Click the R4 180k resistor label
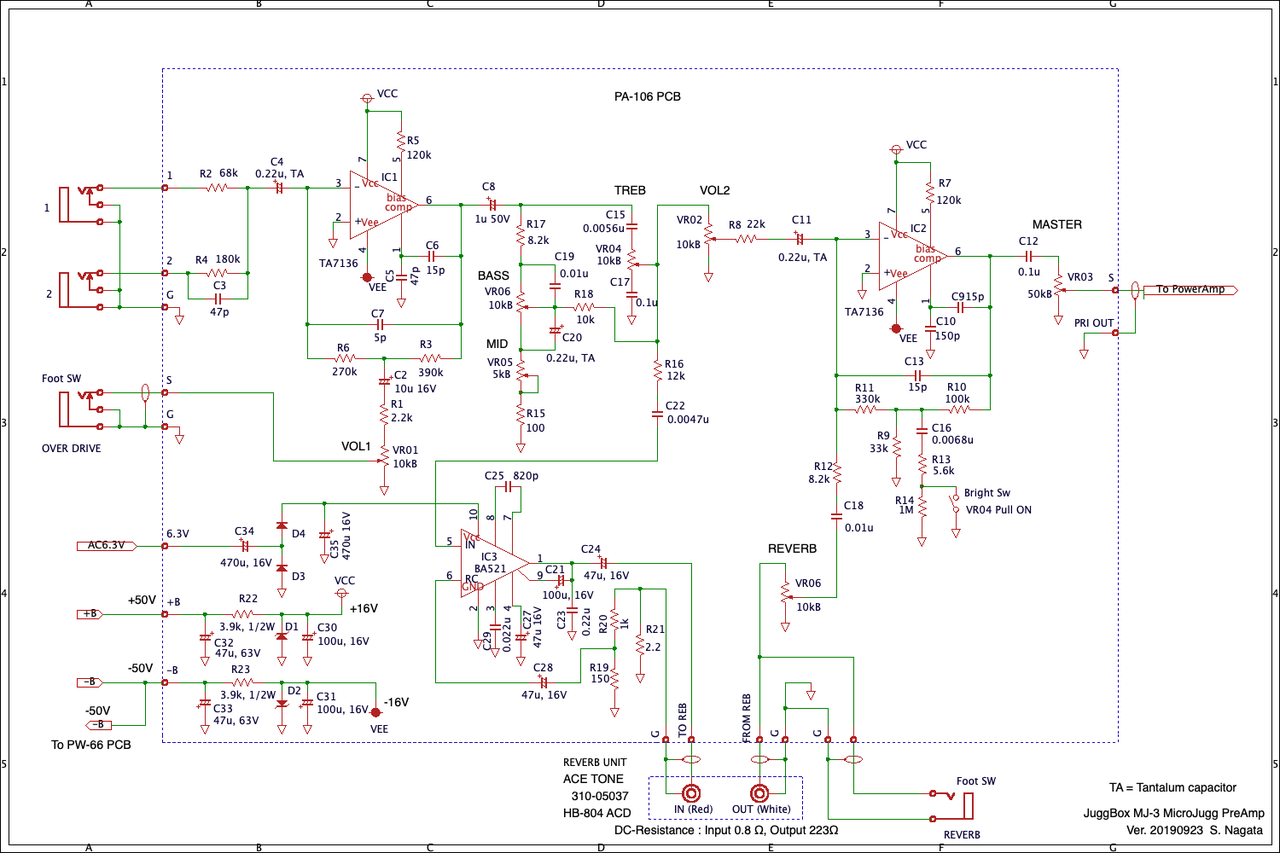The height and width of the screenshot is (853, 1280). click(x=216, y=259)
